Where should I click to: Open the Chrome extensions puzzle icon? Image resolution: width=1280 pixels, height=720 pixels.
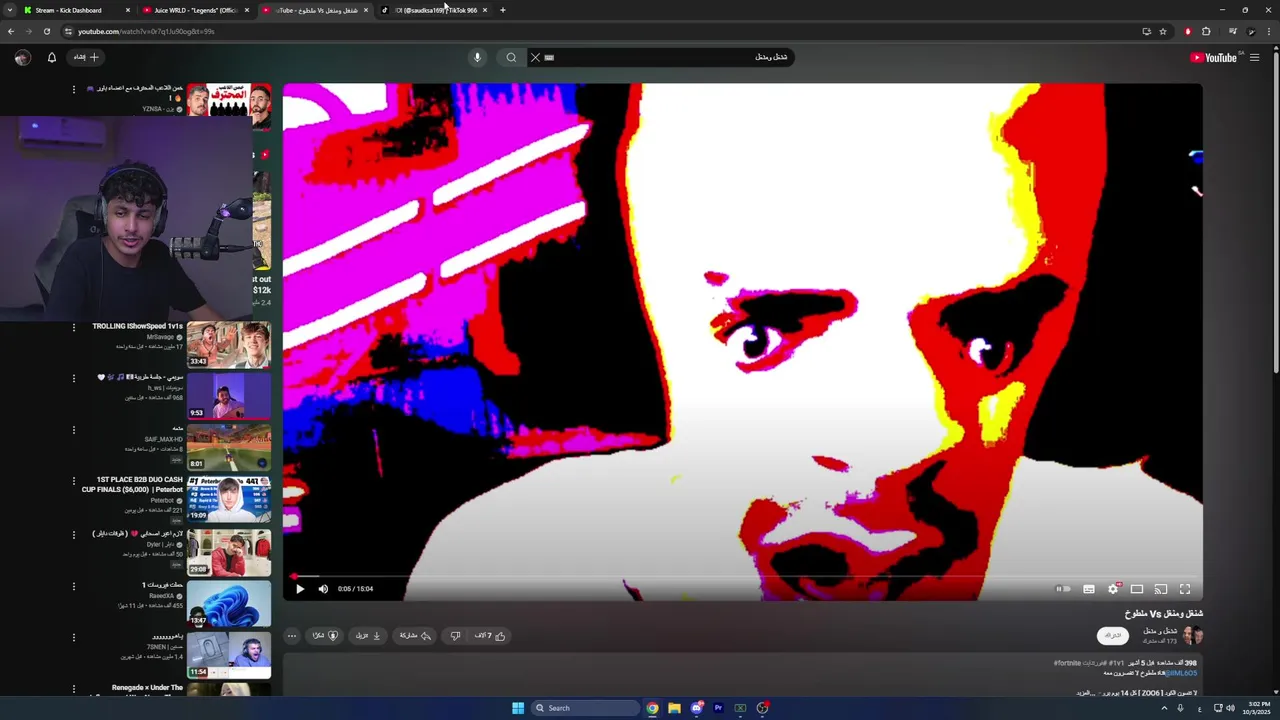1206,31
